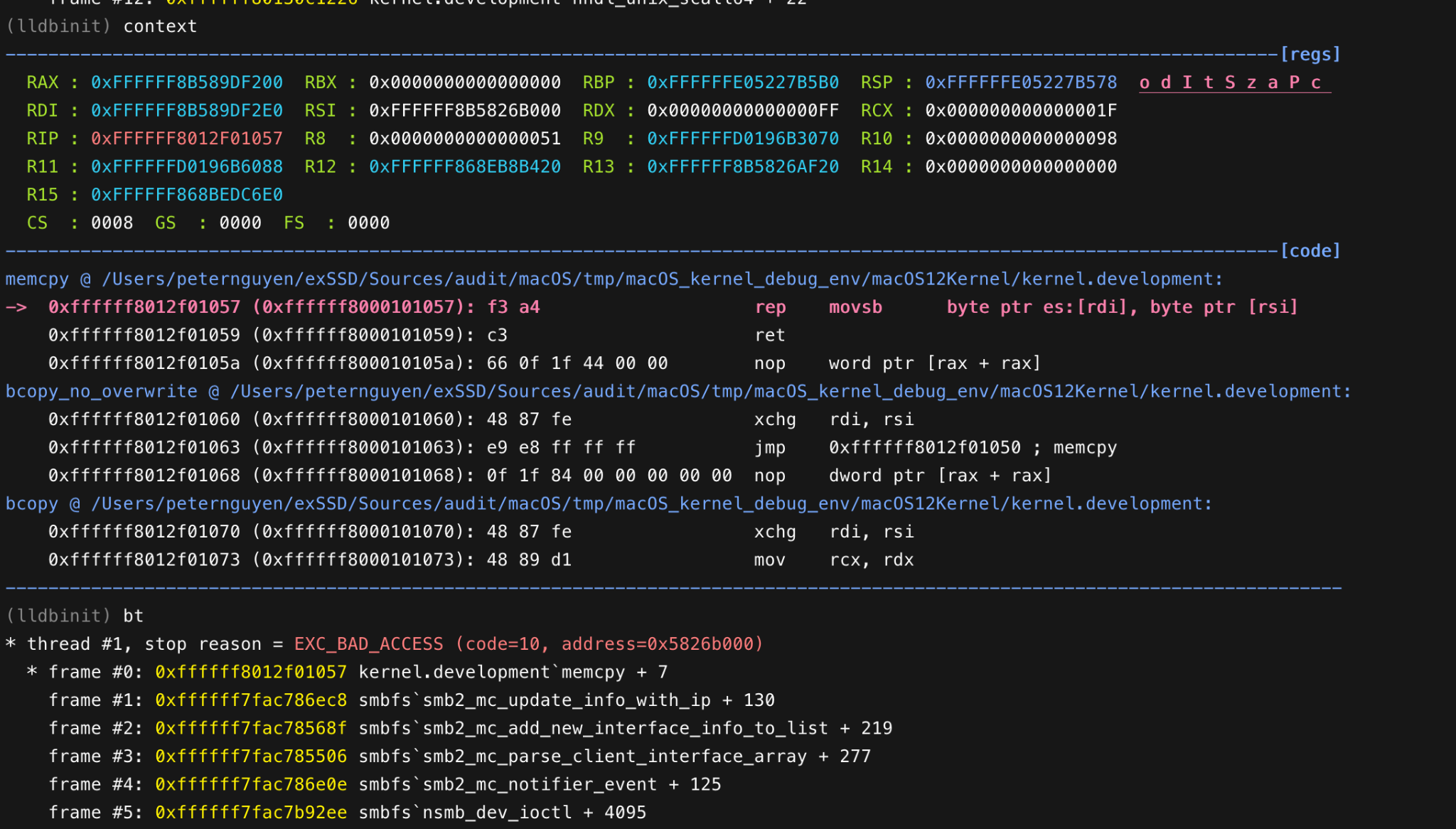This screenshot has height=829, width=1456.
Task: Click the rep movsb instruction text
Action: [x=818, y=307]
